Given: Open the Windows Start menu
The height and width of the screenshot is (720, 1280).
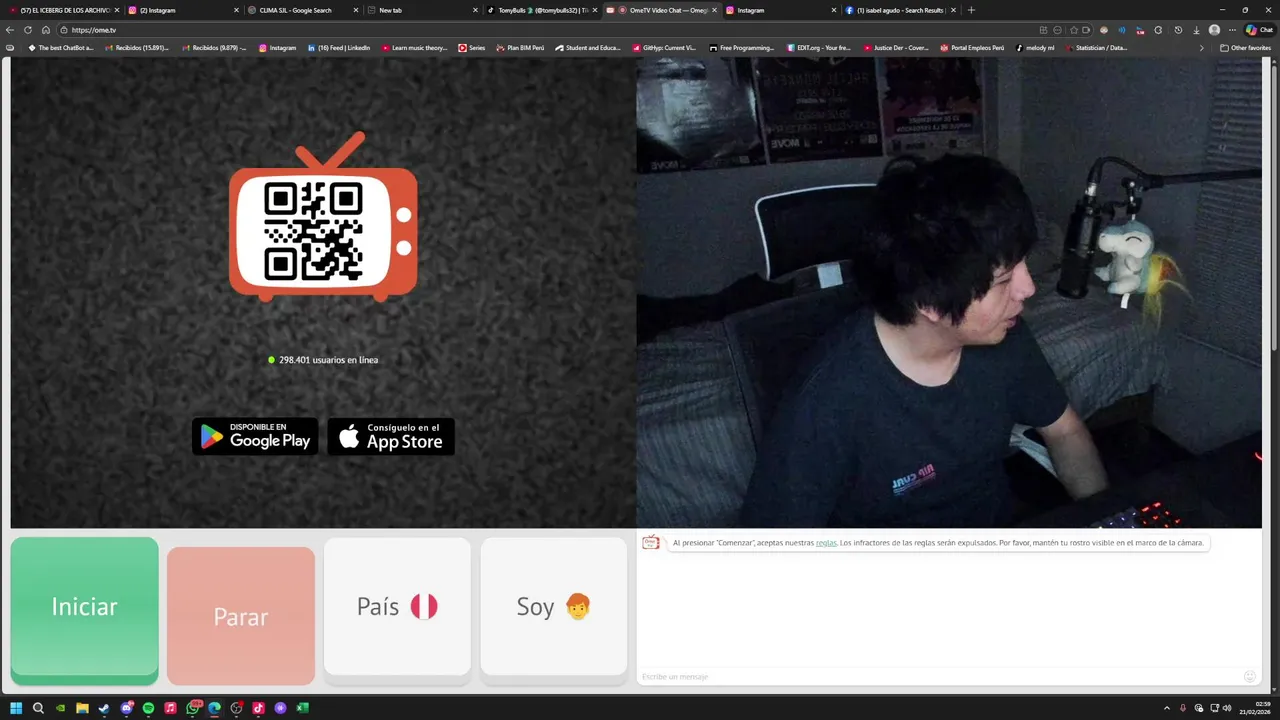Looking at the screenshot, I should [16, 708].
